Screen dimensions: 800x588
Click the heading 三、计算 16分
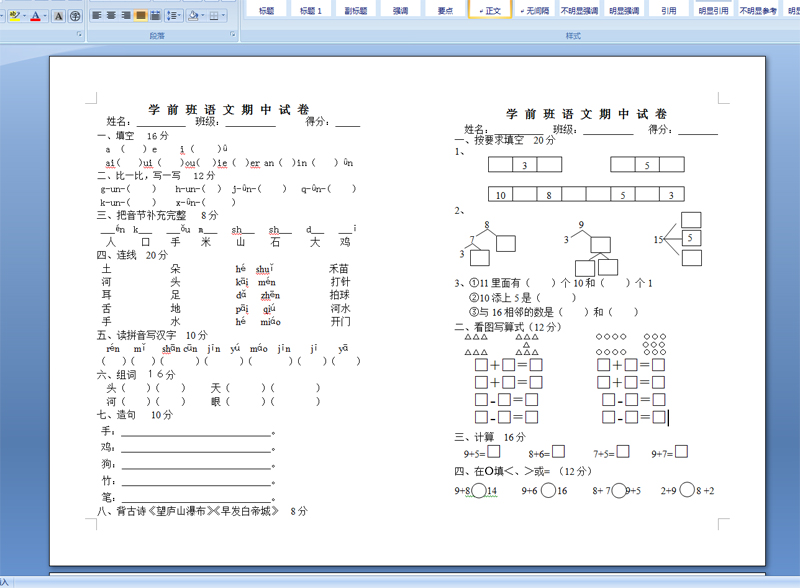click(x=490, y=437)
